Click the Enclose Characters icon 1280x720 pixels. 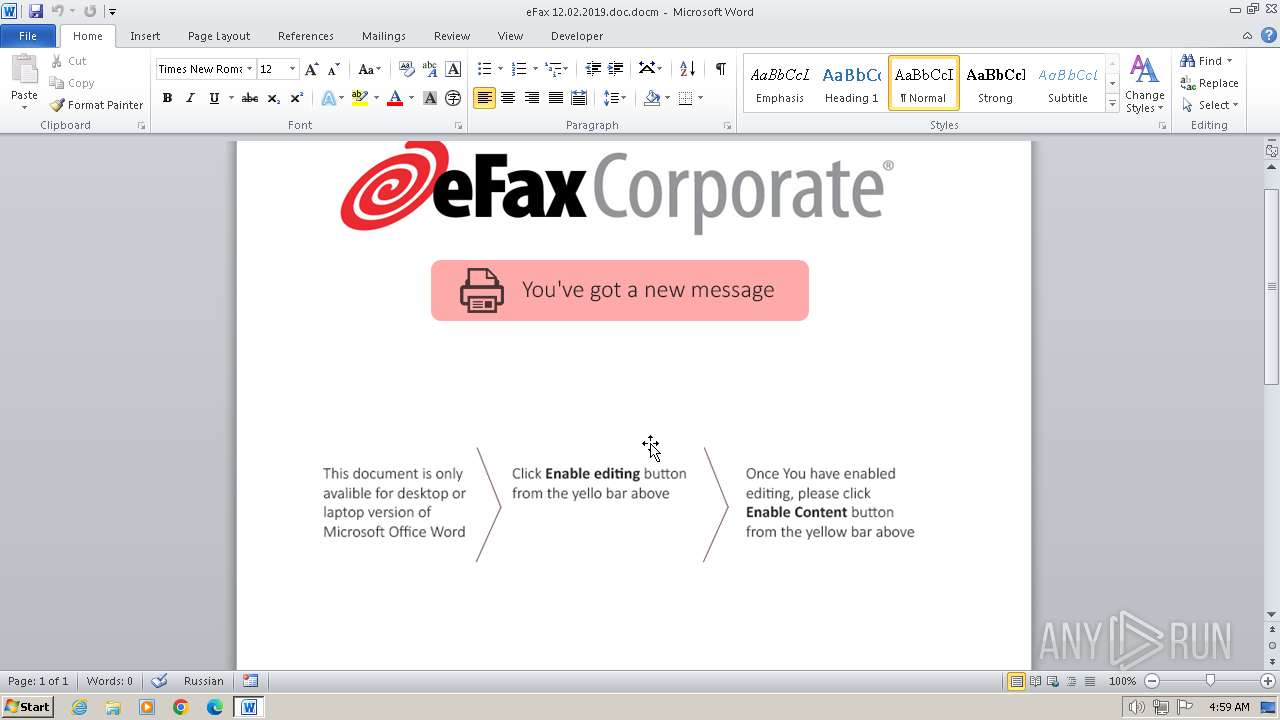(453, 98)
